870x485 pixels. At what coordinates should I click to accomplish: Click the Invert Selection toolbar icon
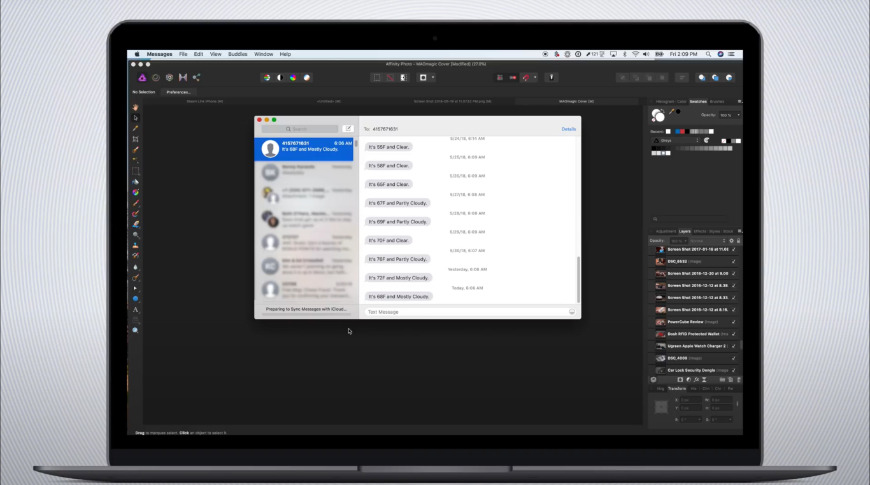[x=403, y=78]
